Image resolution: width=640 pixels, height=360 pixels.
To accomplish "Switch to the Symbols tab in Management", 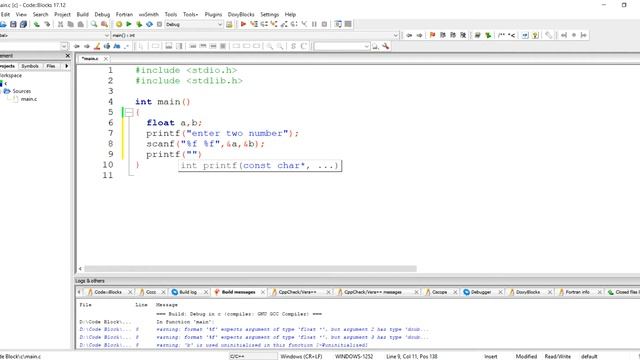I will [30, 66].
